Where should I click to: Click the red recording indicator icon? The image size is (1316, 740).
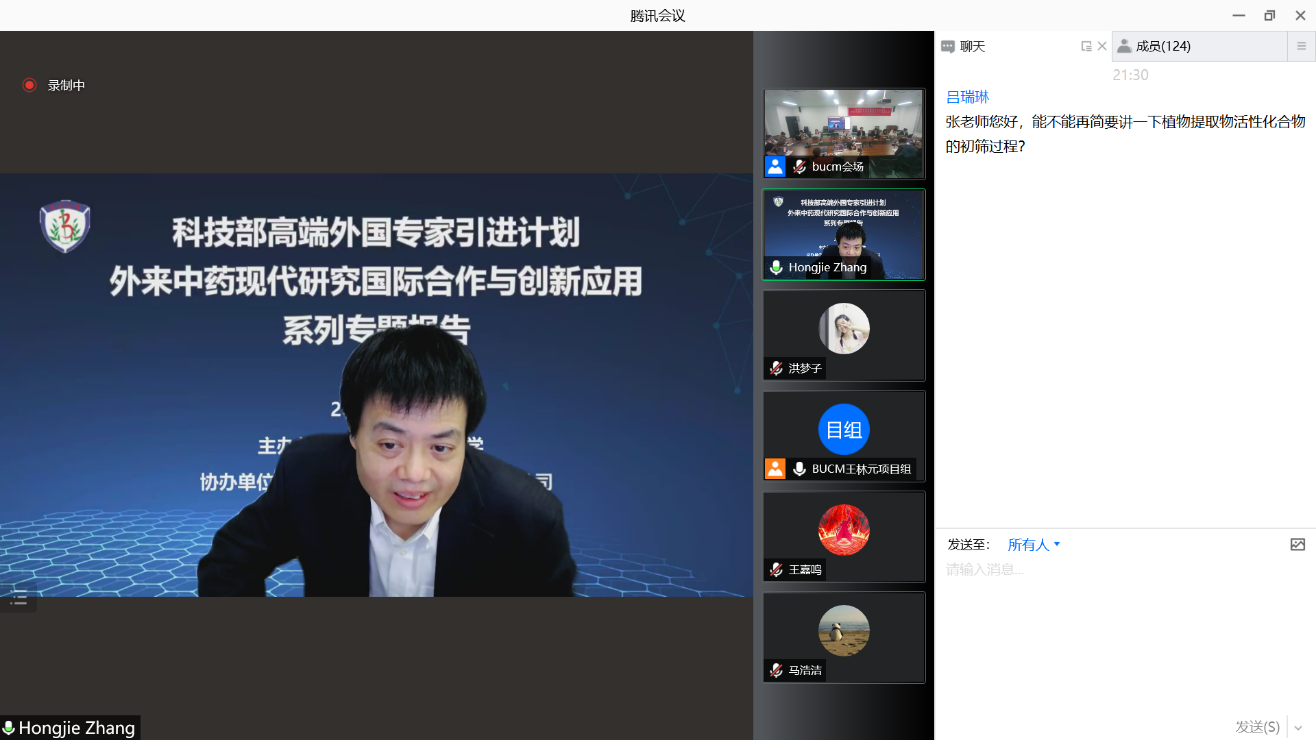point(29,85)
